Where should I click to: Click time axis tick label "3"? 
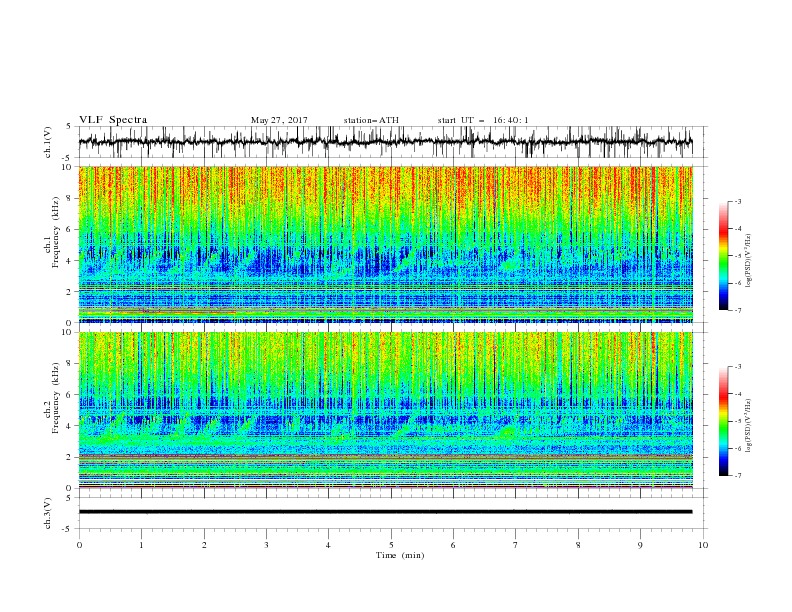coord(266,545)
